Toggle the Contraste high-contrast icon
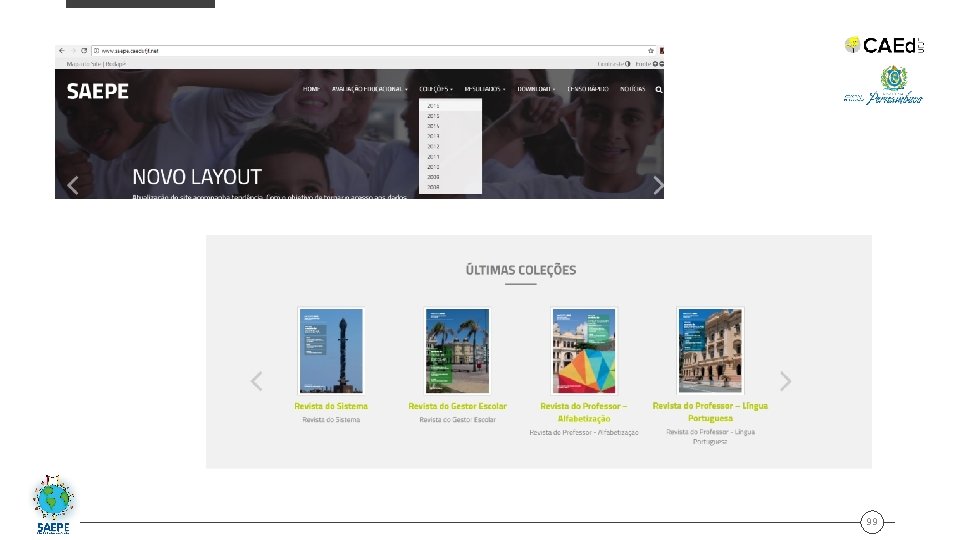This screenshot has height=540, width=960. [628, 64]
